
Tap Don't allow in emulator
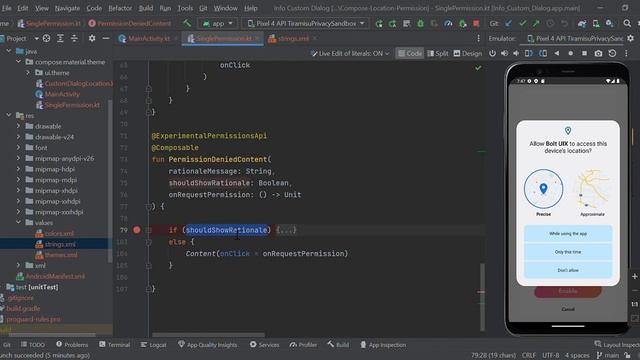click(568, 270)
